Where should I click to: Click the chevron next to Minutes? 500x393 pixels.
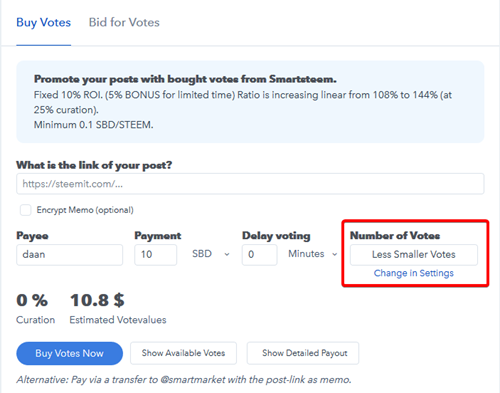334,254
